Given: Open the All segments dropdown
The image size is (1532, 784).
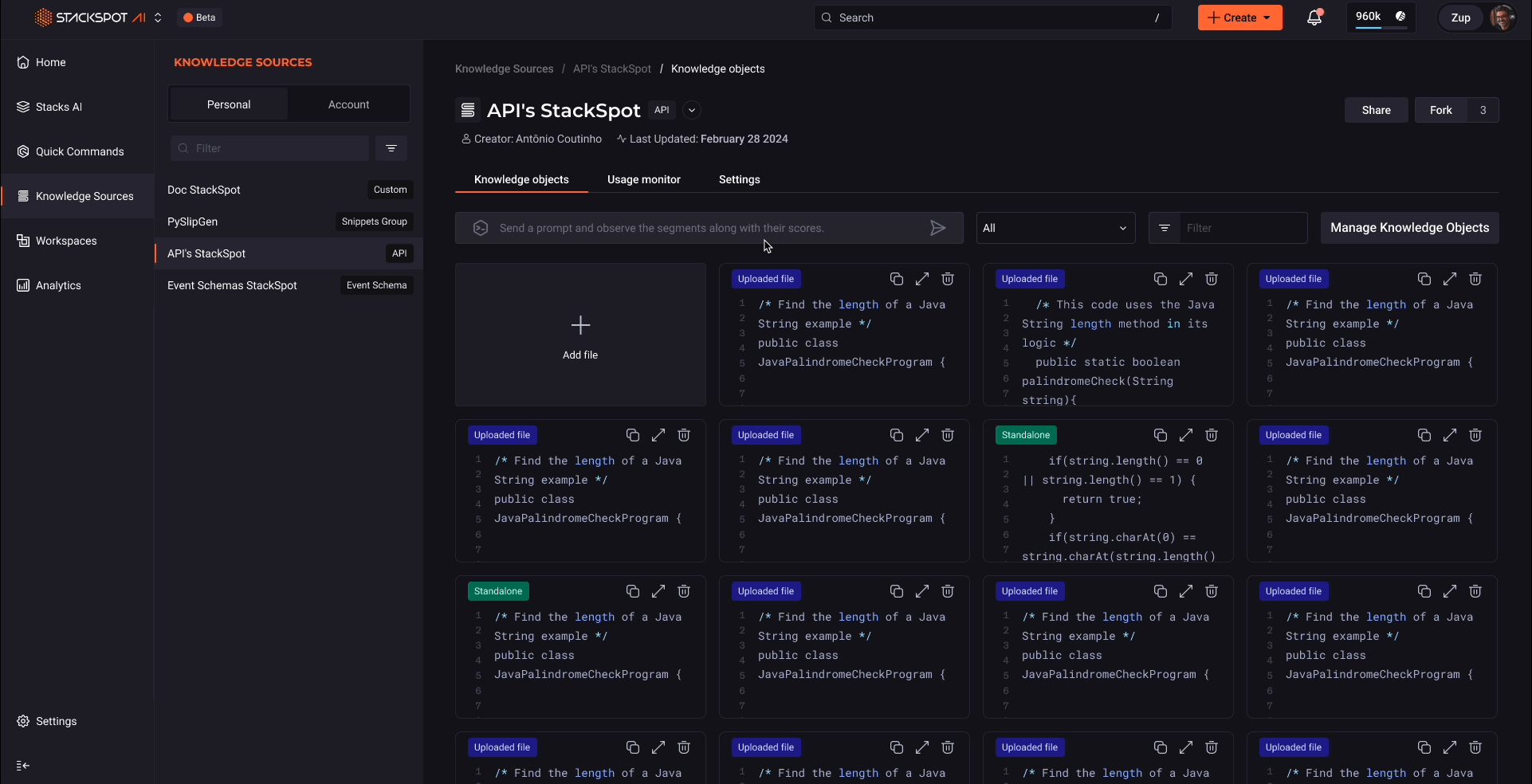Looking at the screenshot, I should pos(1055,228).
